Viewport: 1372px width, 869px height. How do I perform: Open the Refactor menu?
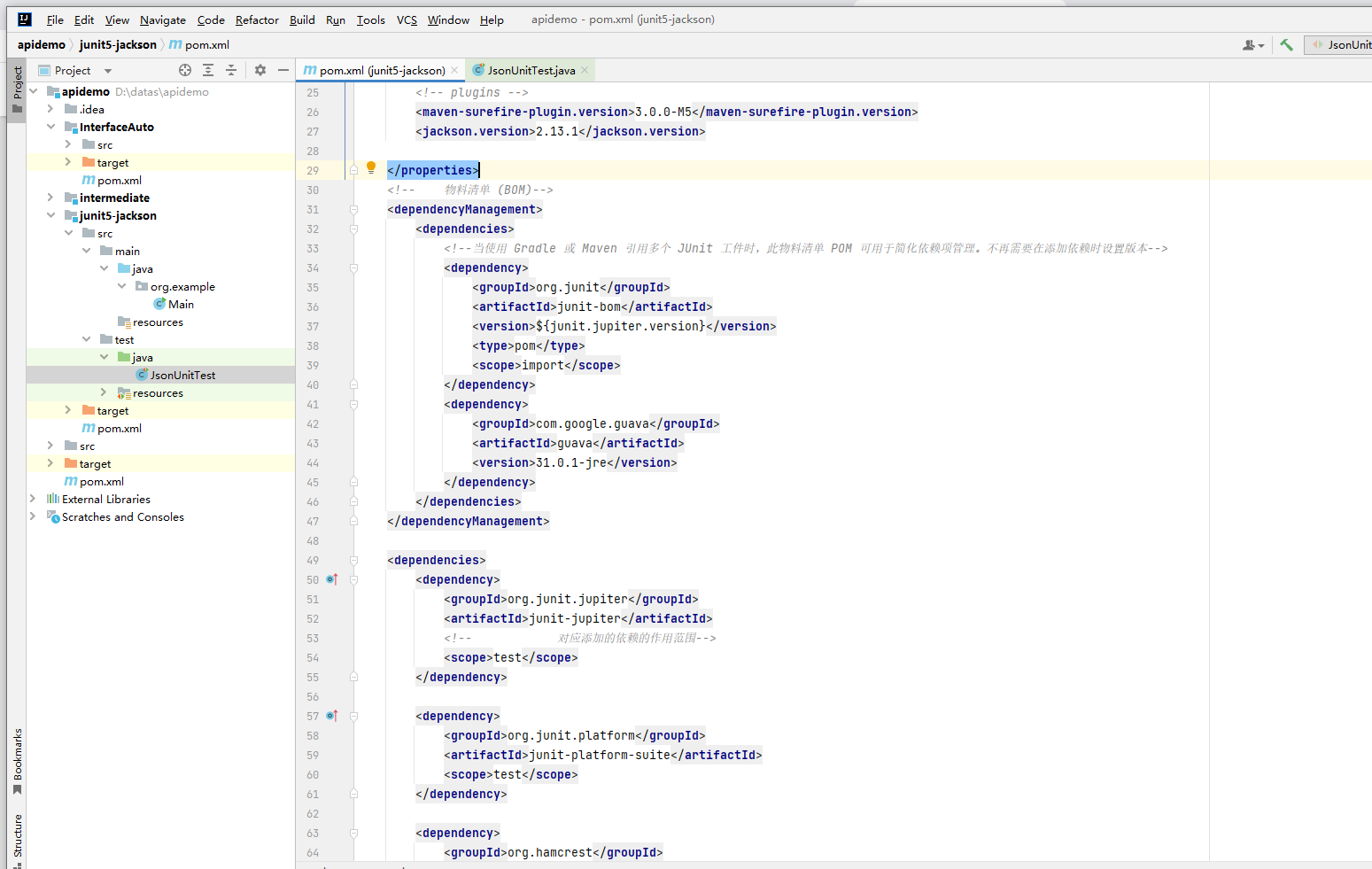point(257,19)
